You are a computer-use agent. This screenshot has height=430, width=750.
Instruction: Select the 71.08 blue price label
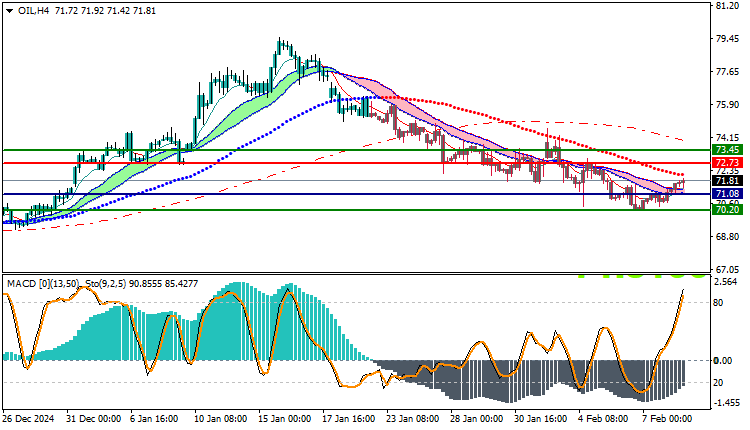(727, 194)
